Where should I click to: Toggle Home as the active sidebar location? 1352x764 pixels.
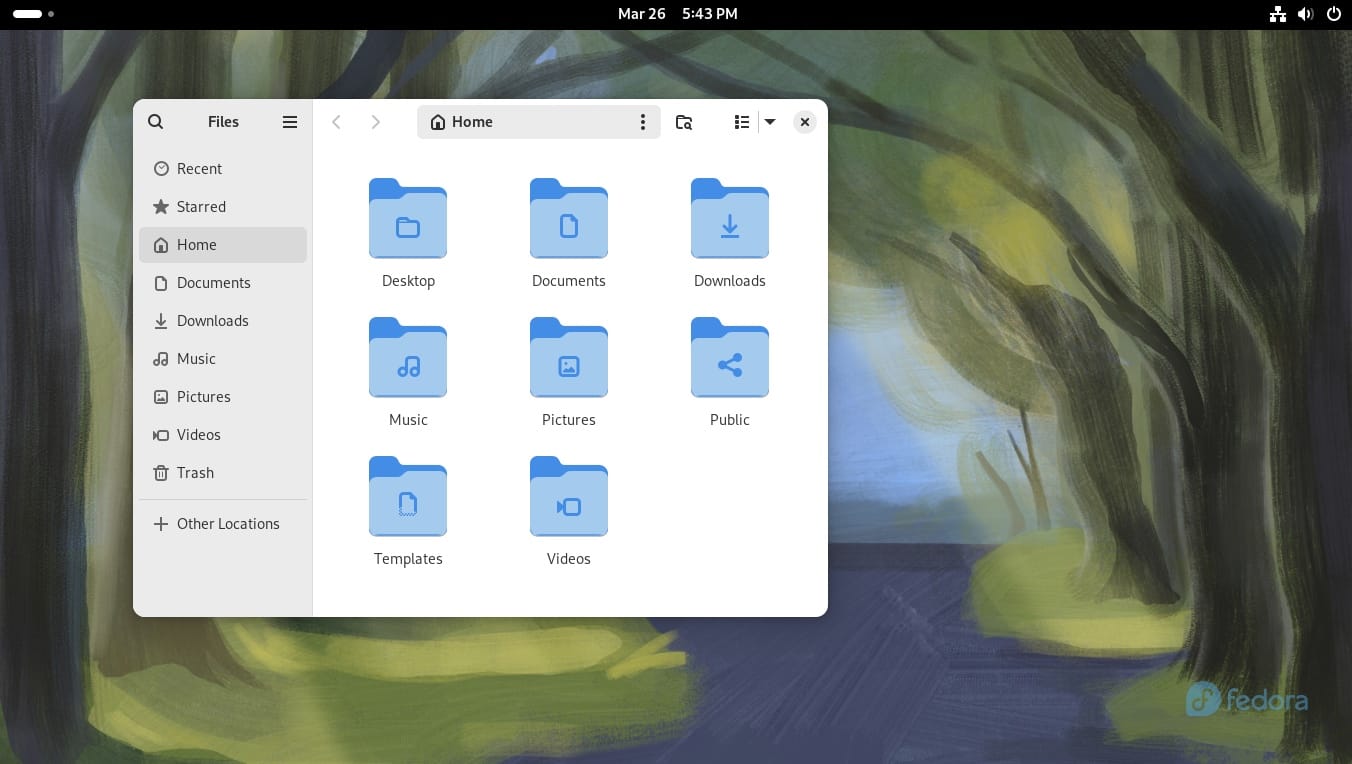196,245
